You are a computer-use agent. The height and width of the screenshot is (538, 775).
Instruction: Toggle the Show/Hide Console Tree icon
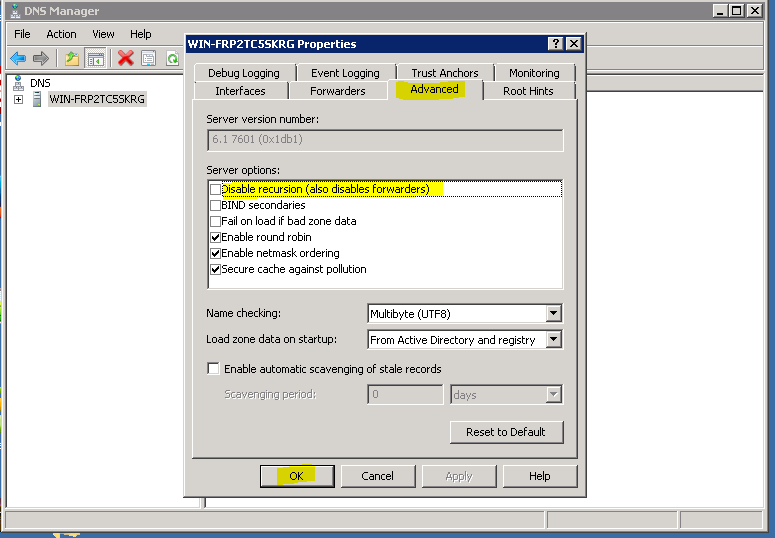(x=96, y=58)
